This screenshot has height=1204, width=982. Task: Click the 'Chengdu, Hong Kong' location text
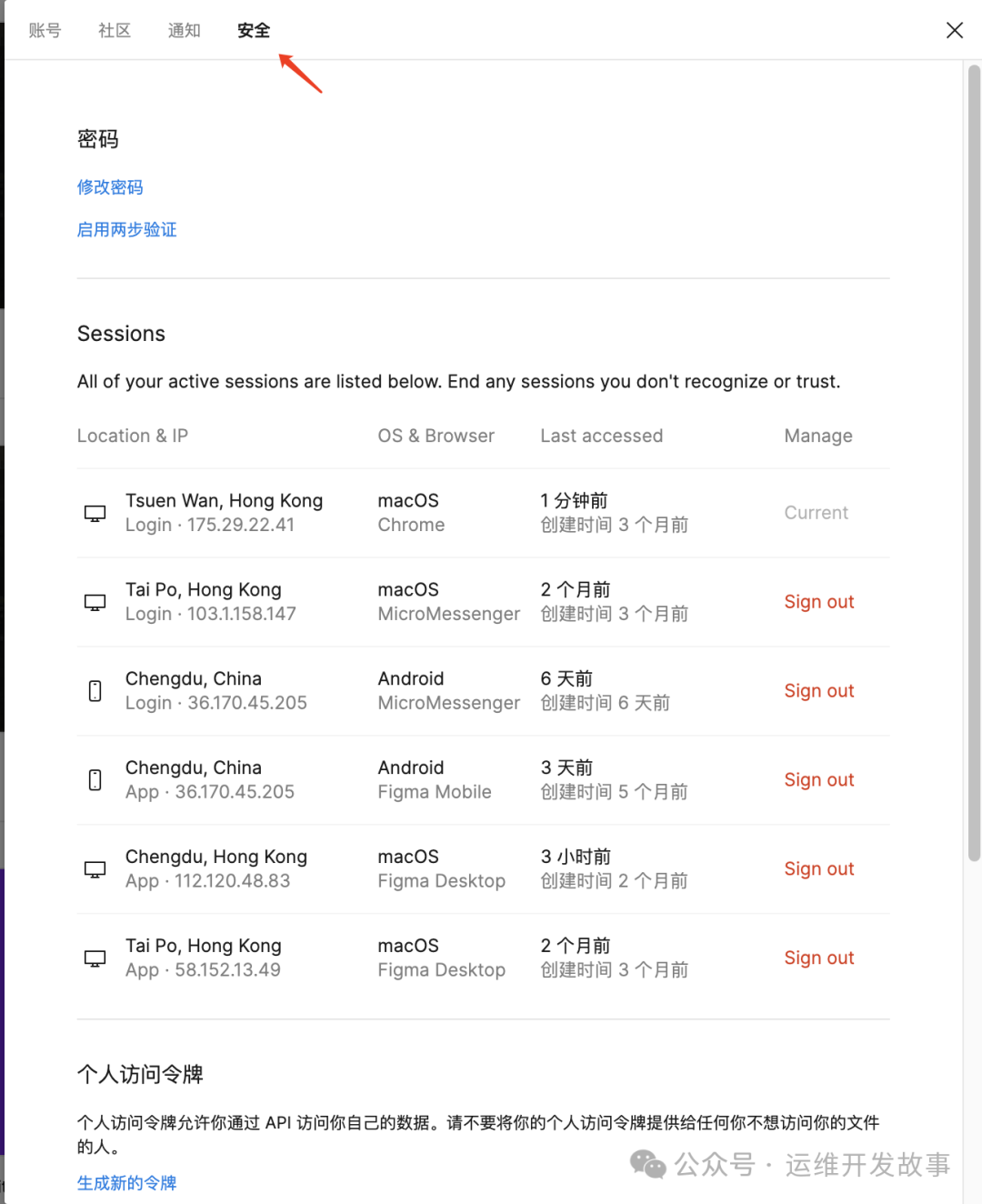pyautogui.click(x=216, y=857)
